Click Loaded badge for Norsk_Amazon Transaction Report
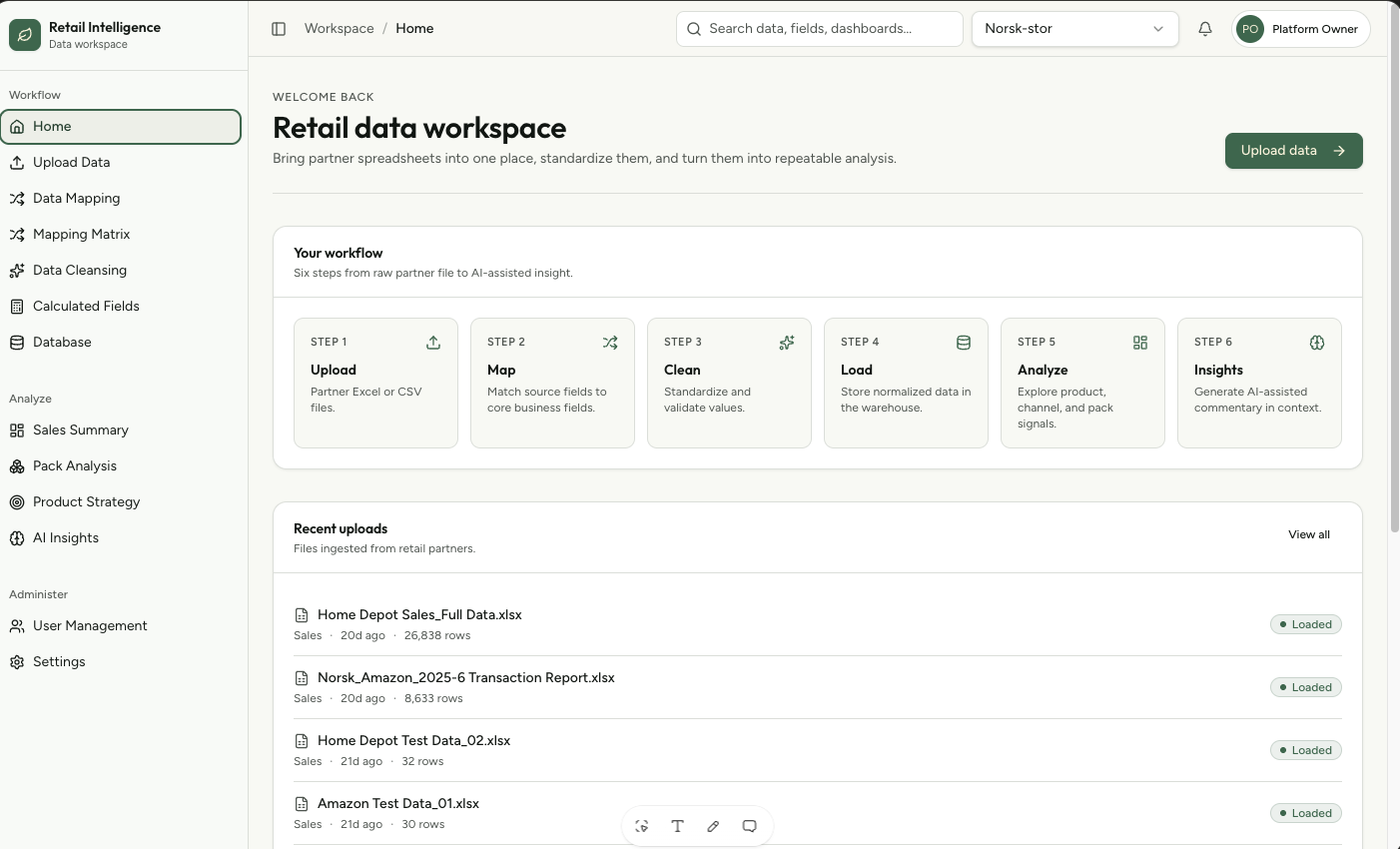This screenshot has width=1400, height=849. pyautogui.click(x=1305, y=687)
